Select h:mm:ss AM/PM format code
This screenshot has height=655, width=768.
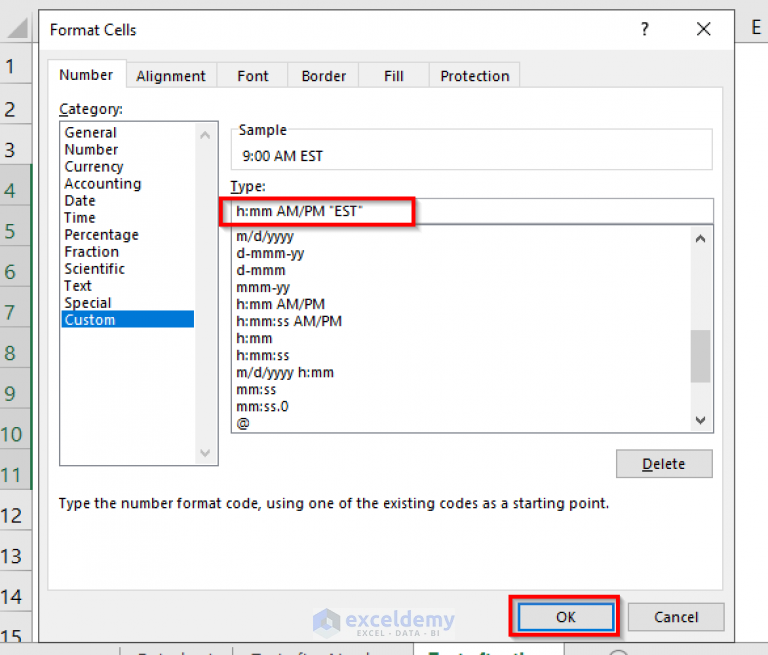tap(462, 321)
